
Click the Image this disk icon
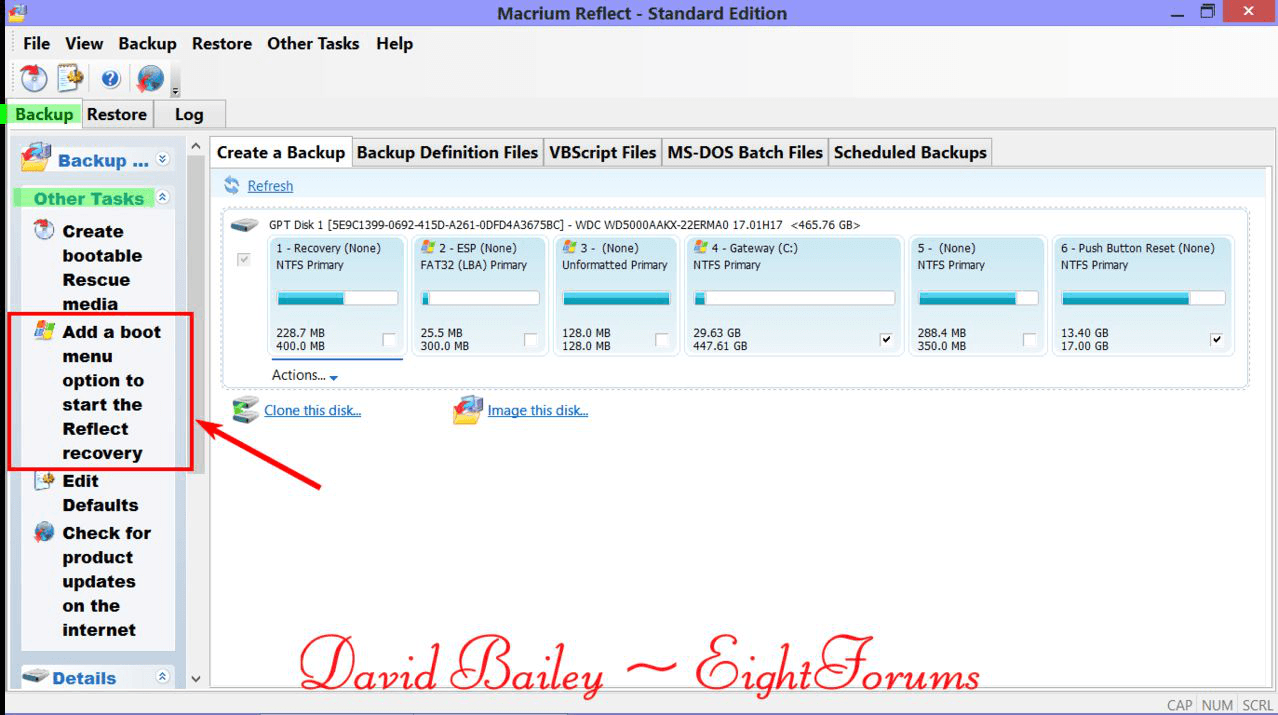point(467,410)
